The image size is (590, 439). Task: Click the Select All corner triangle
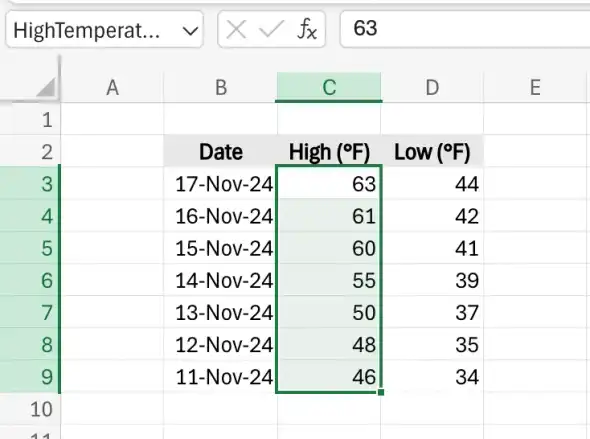(x=46, y=87)
